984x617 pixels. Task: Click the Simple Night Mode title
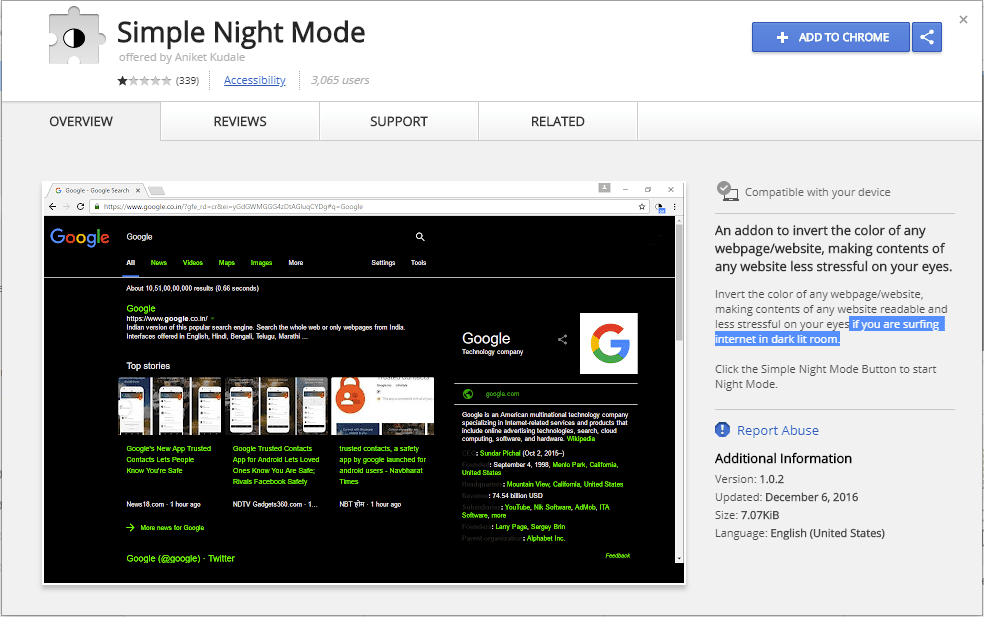[241, 32]
